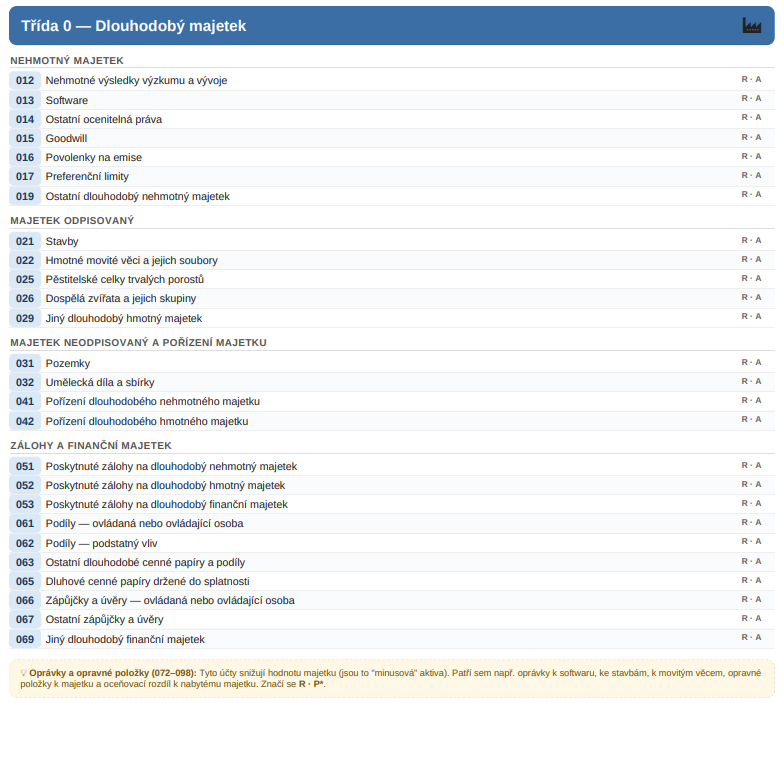Screen dimensions: 784x759
Task: Click account code badge 042
Action: click(25, 422)
